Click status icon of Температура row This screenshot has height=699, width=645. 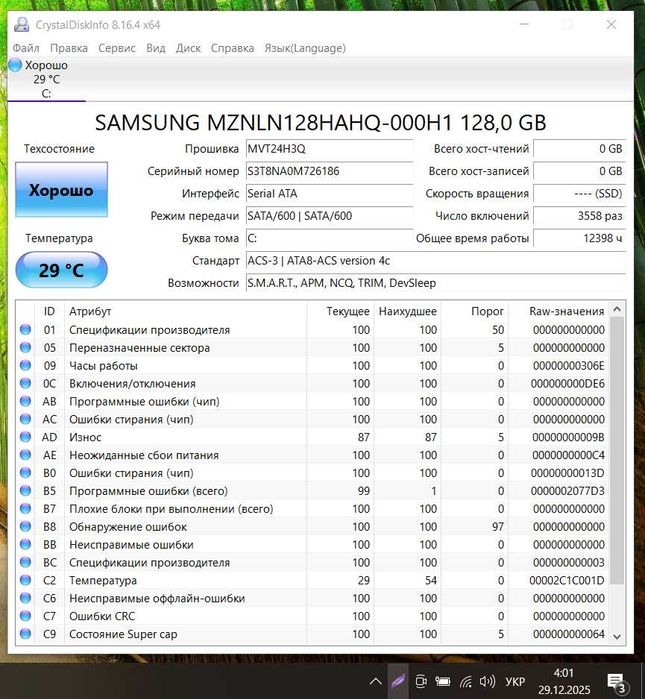click(25, 580)
